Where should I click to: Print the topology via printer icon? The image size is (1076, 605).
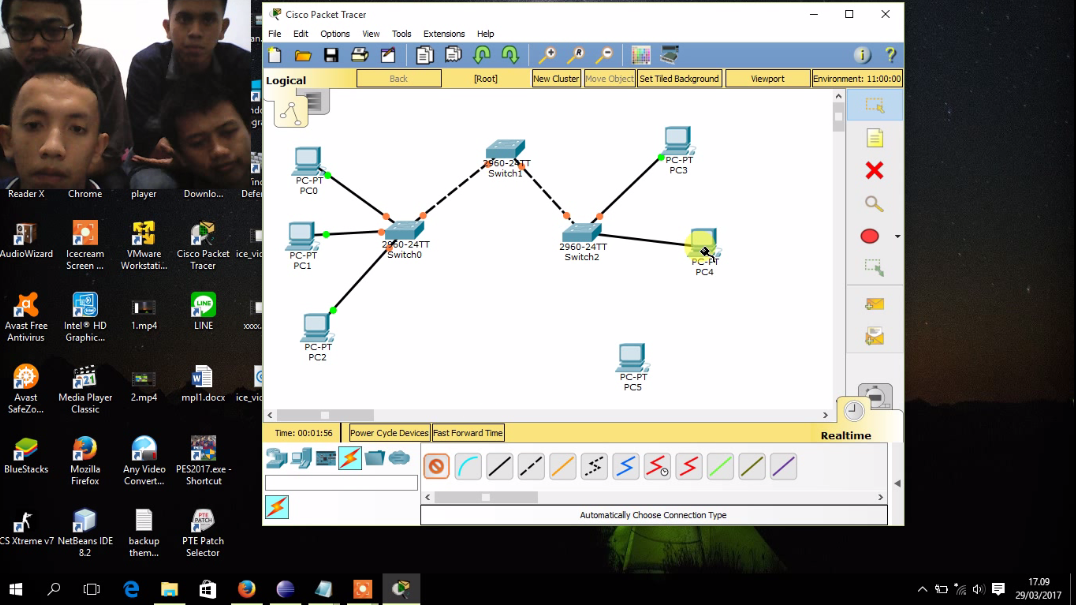pos(360,55)
